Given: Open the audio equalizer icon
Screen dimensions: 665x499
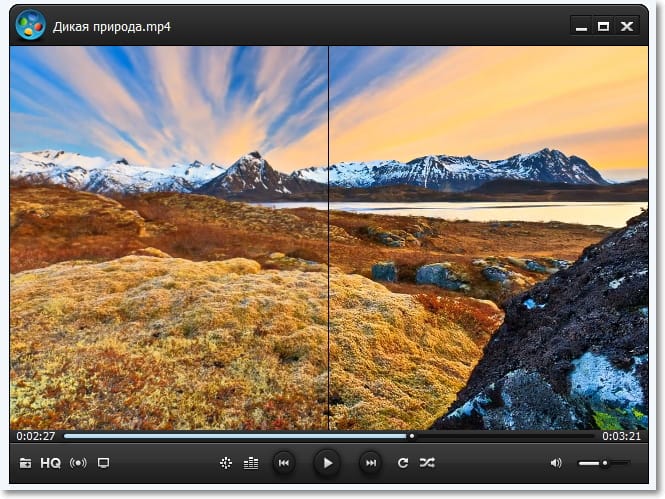Looking at the screenshot, I should click(251, 463).
